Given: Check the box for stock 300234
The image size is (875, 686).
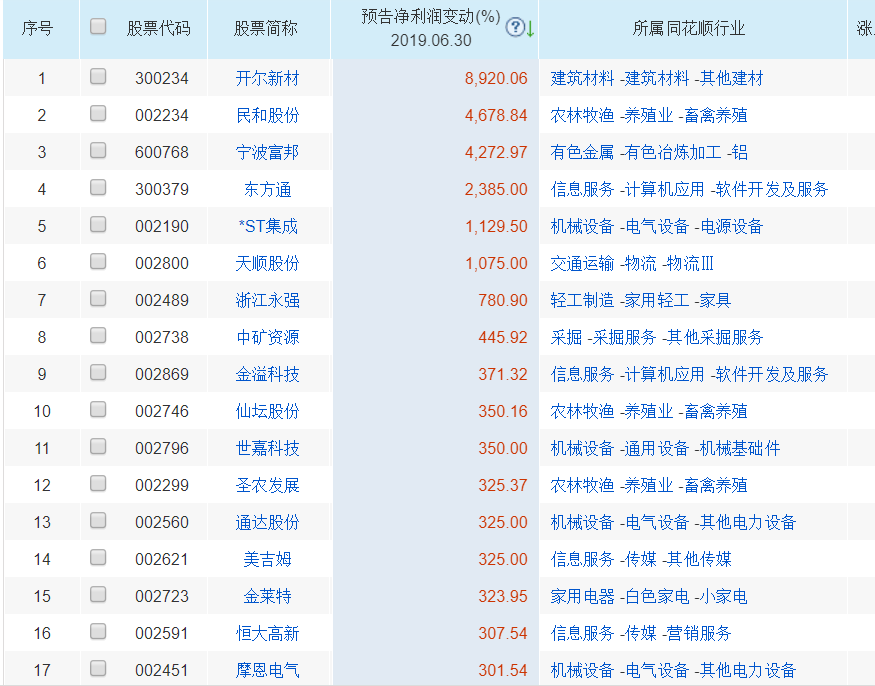Looking at the screenshot, I should click(98, 76).
